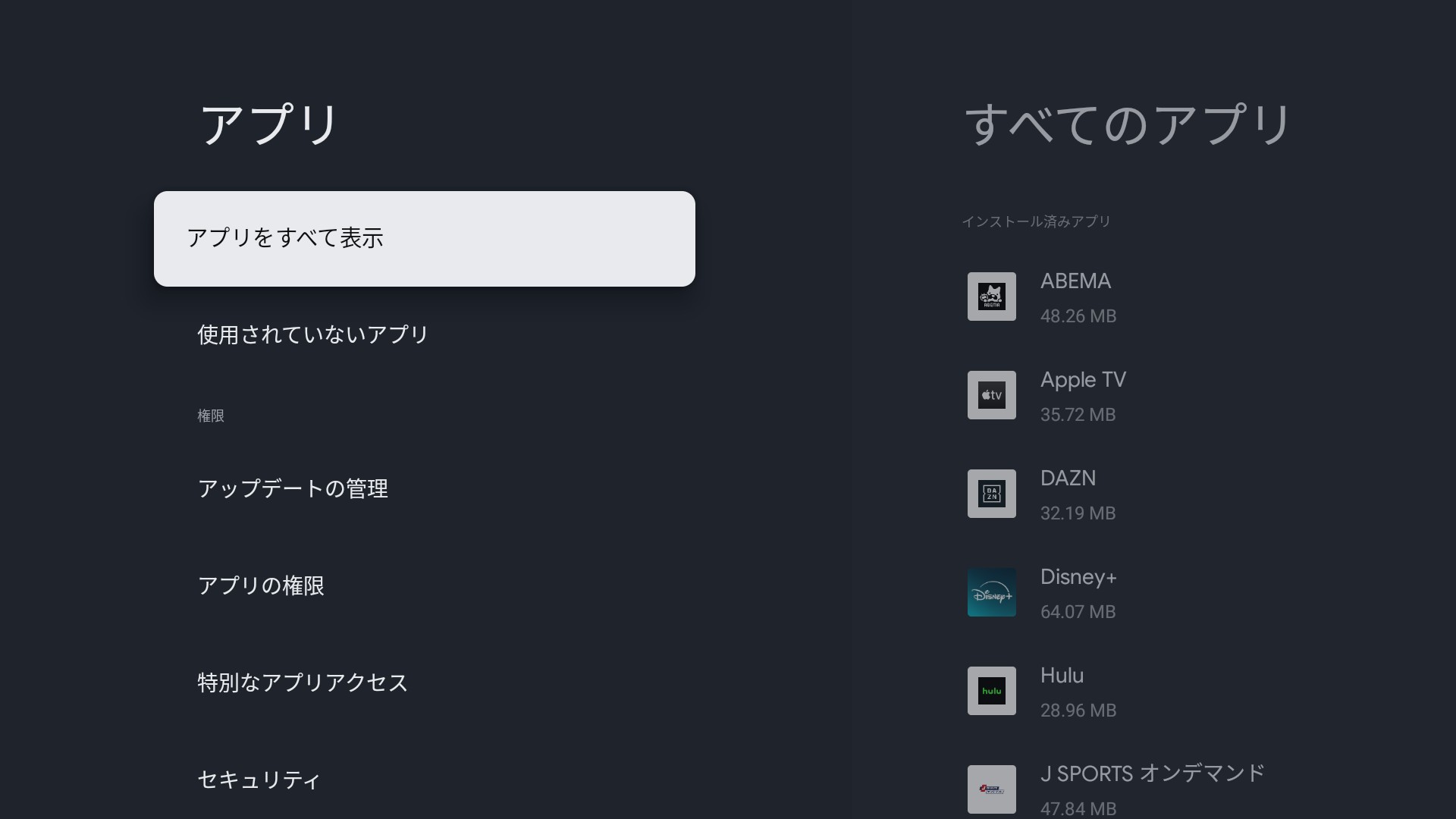Click the ABEMA app icon
Screen dimensions: 1456x819
tap(991, 297)
